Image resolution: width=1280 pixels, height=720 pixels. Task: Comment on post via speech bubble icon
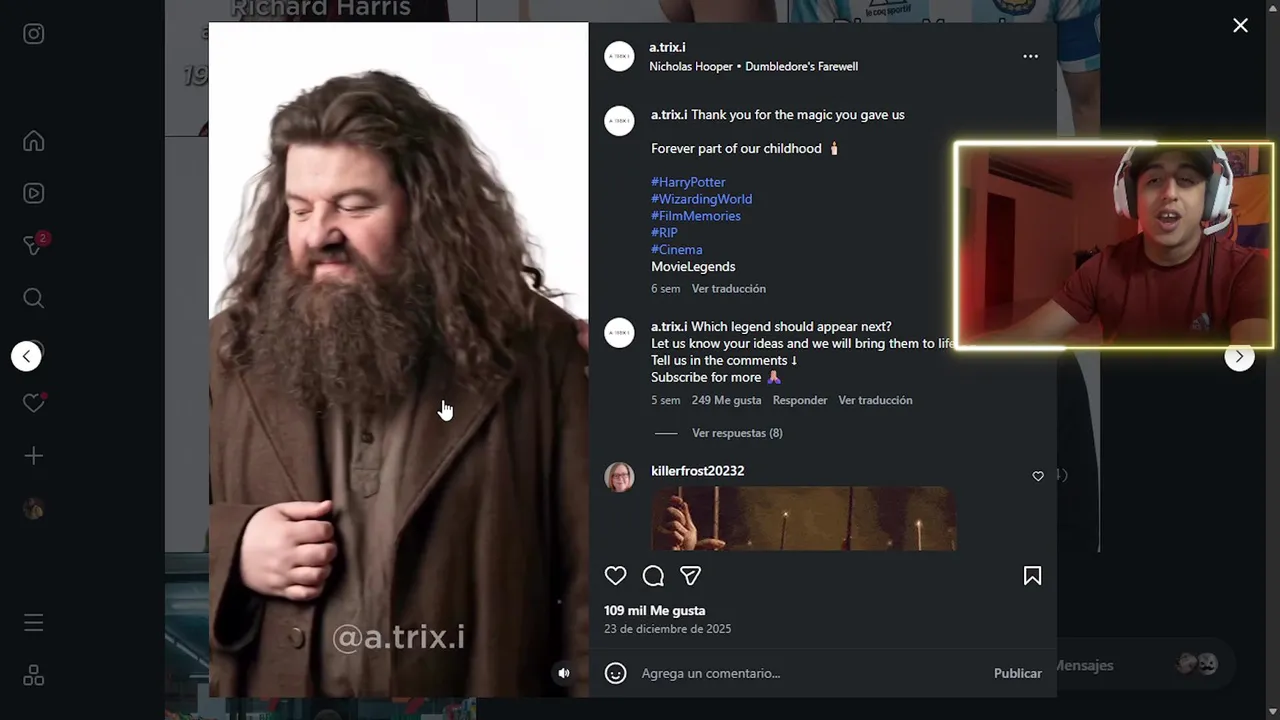[653, 576]
